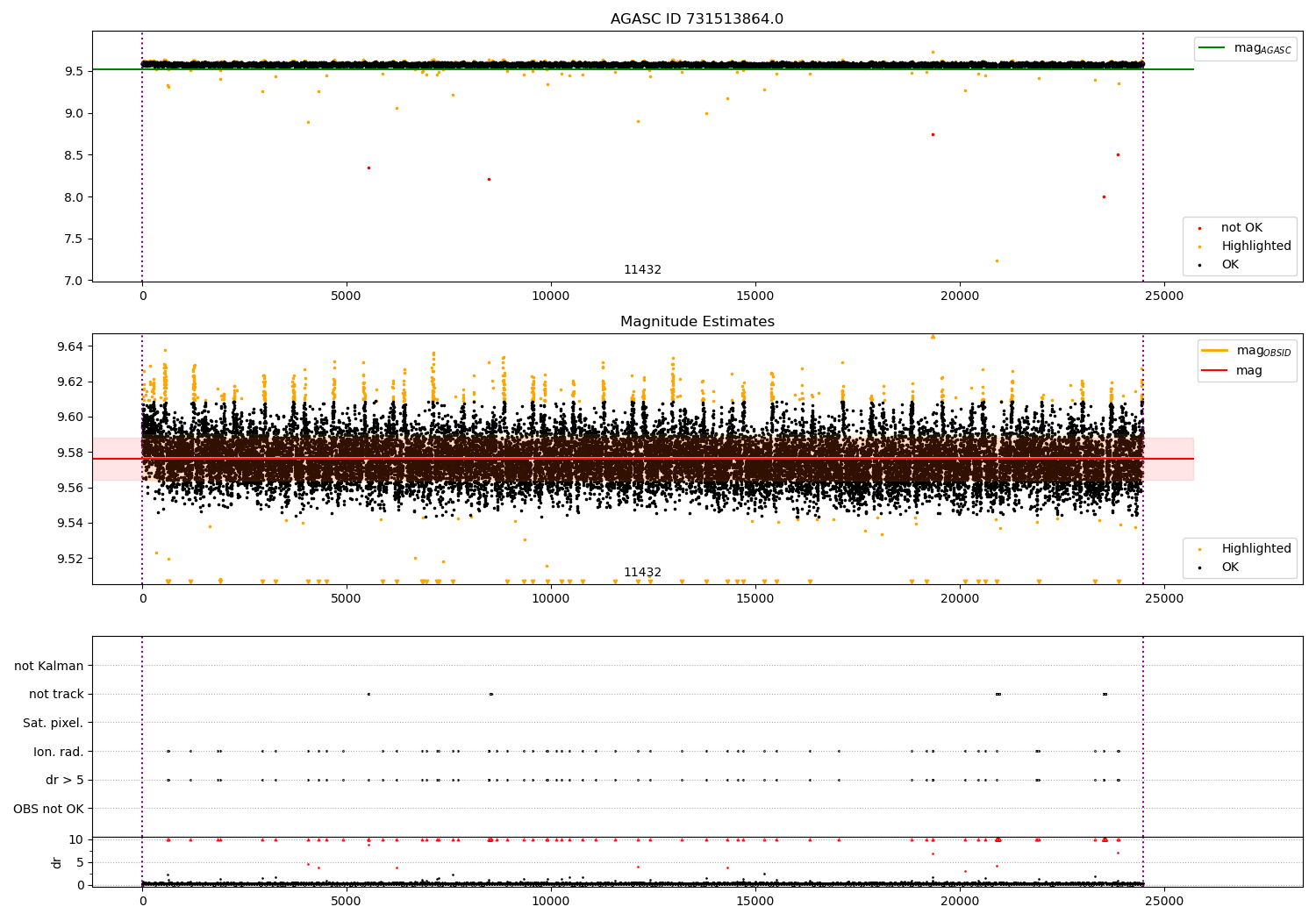Screen dimensions: 1316x921
Task: Click the red not-OK point near magnitude 8.75
Action: click(x=933, y=134)
